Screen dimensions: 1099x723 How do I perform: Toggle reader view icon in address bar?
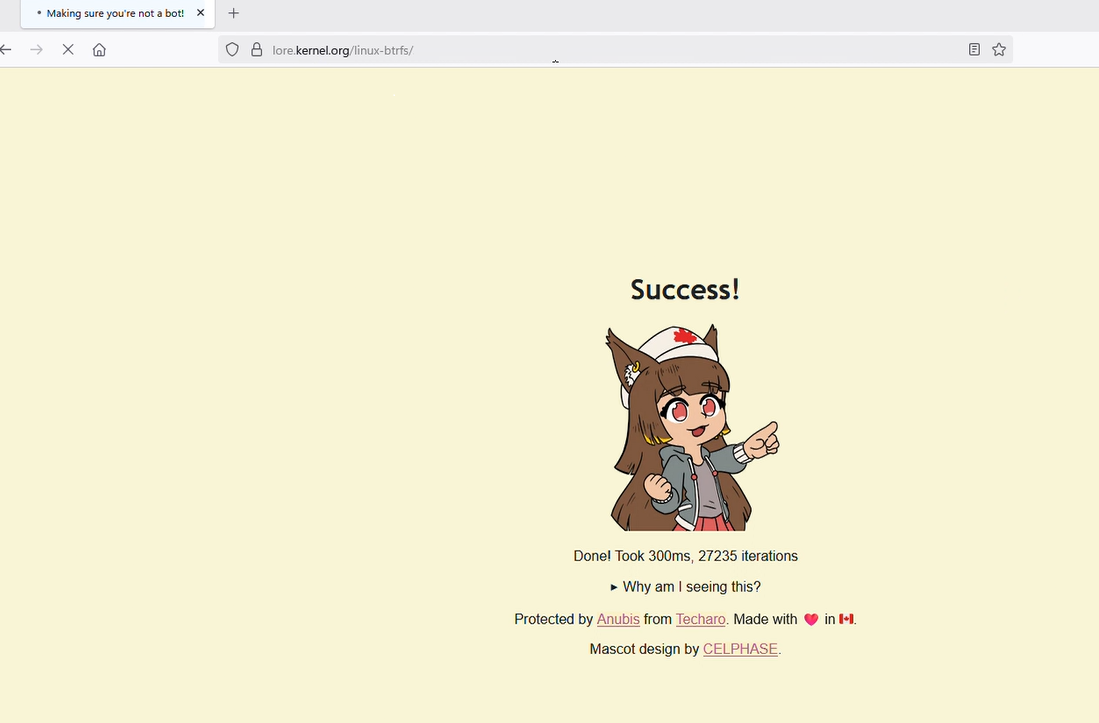tap(974, 49)
